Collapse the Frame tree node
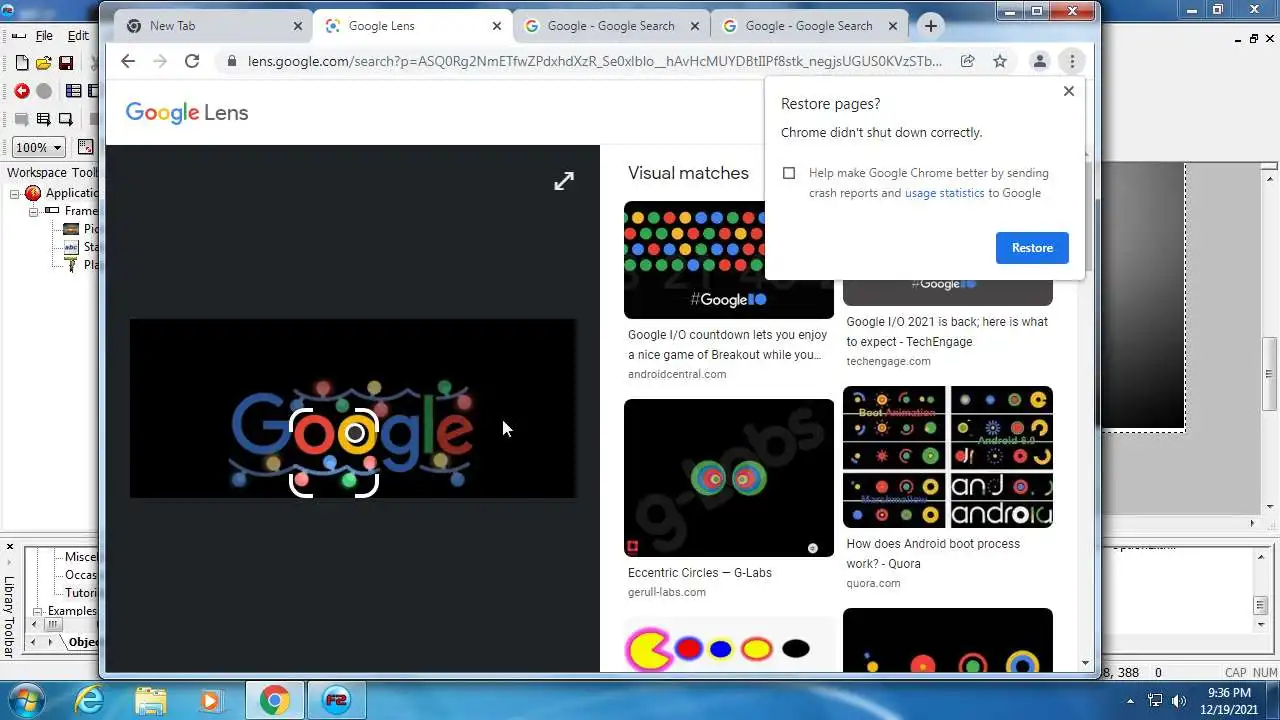The width and height of the screenshot is (1280, 720). click(33, 212)
